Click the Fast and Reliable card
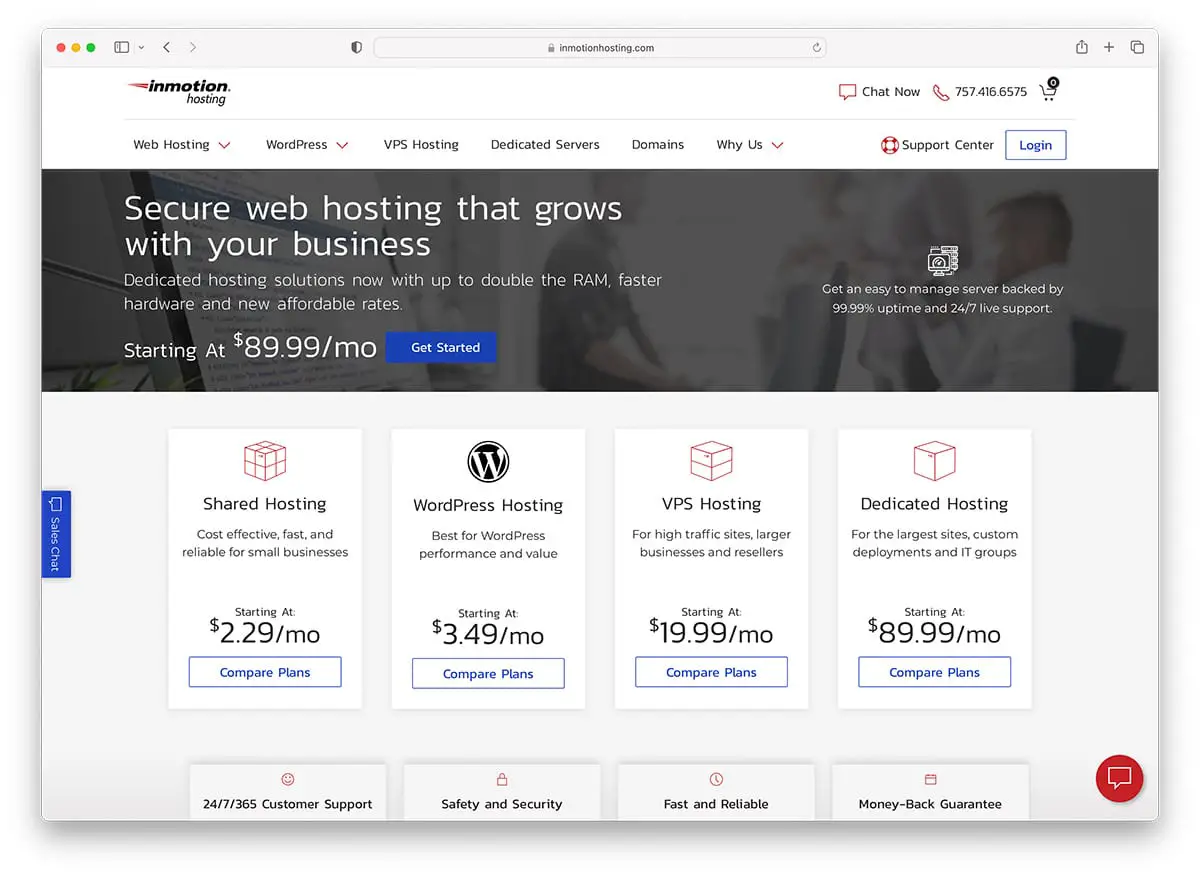Screen dimensions: 1200x876 716,791
